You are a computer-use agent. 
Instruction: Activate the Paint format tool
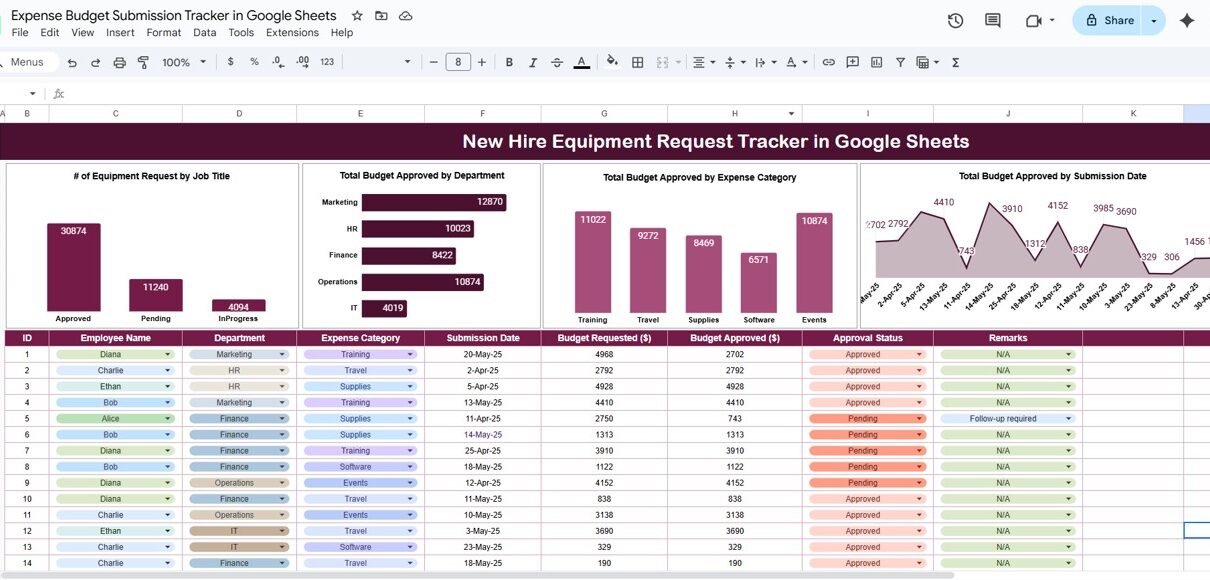pos(143,62)
